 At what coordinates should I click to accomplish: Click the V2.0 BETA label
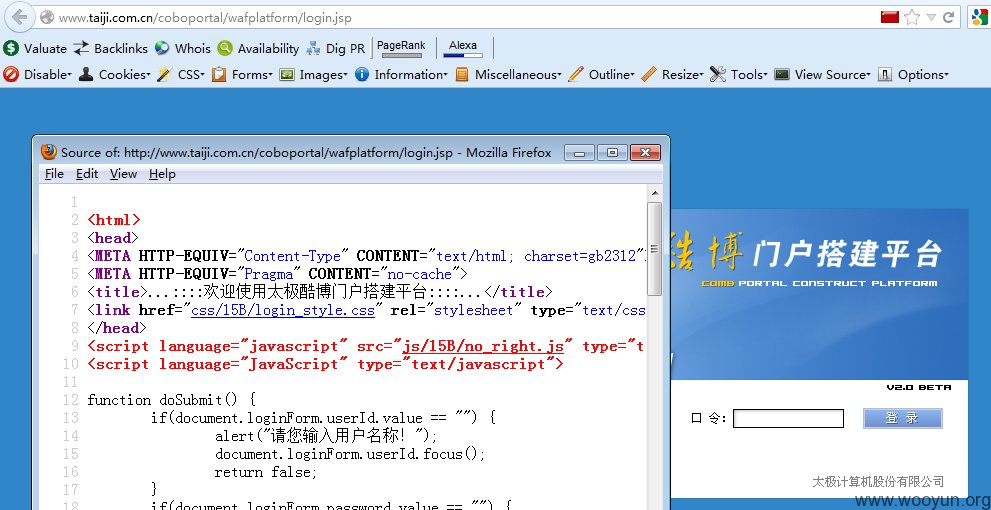tap(918, 387)
